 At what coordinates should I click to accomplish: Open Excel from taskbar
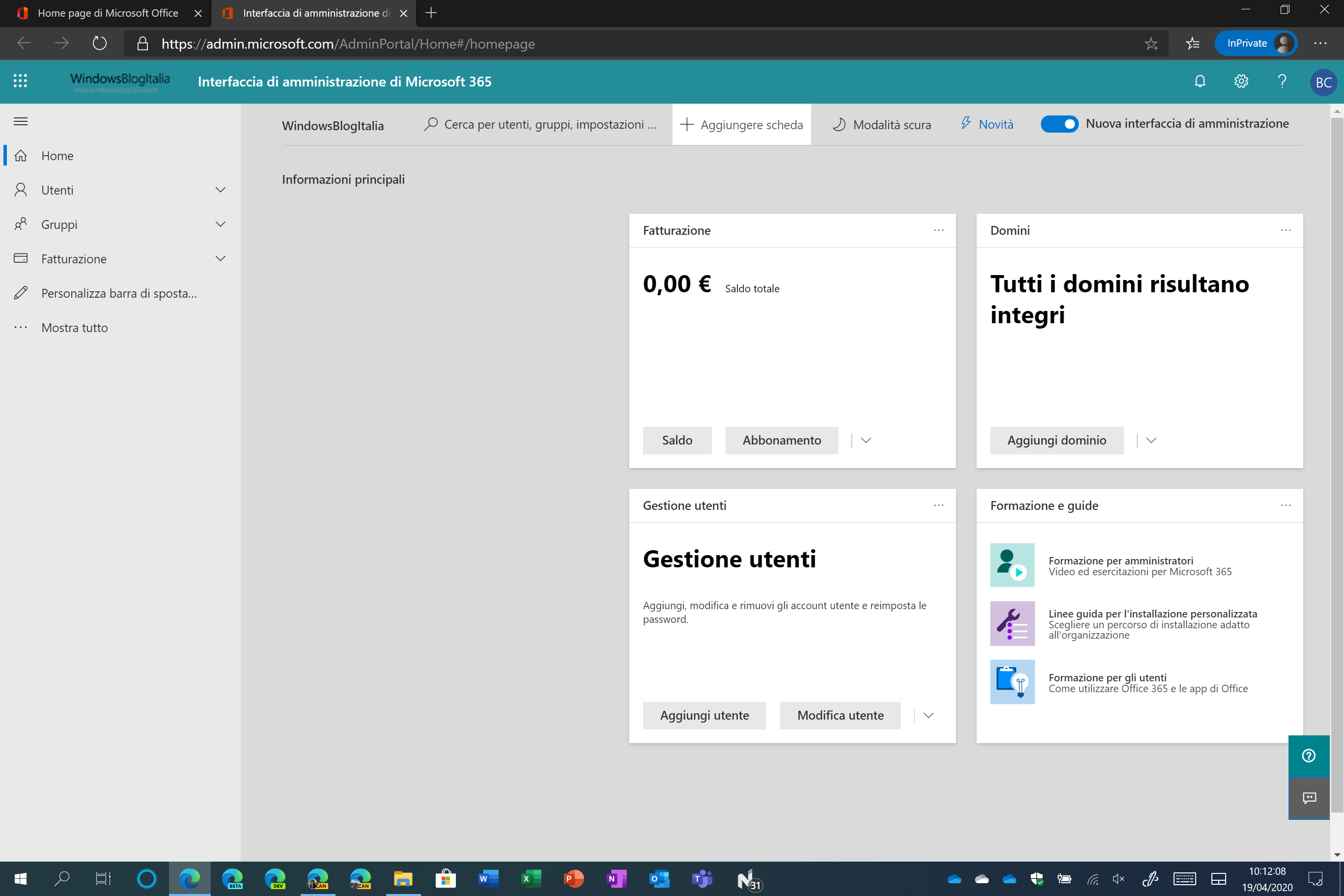tap(531, 878)
